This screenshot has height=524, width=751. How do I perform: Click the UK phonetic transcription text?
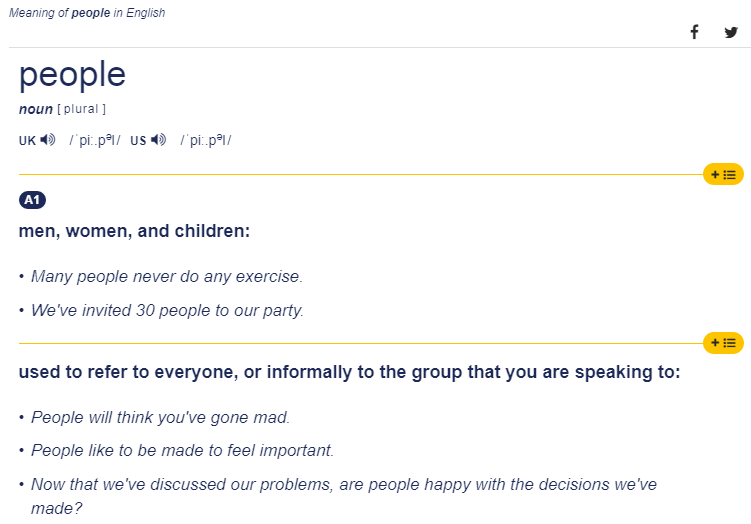coord(95,140)
